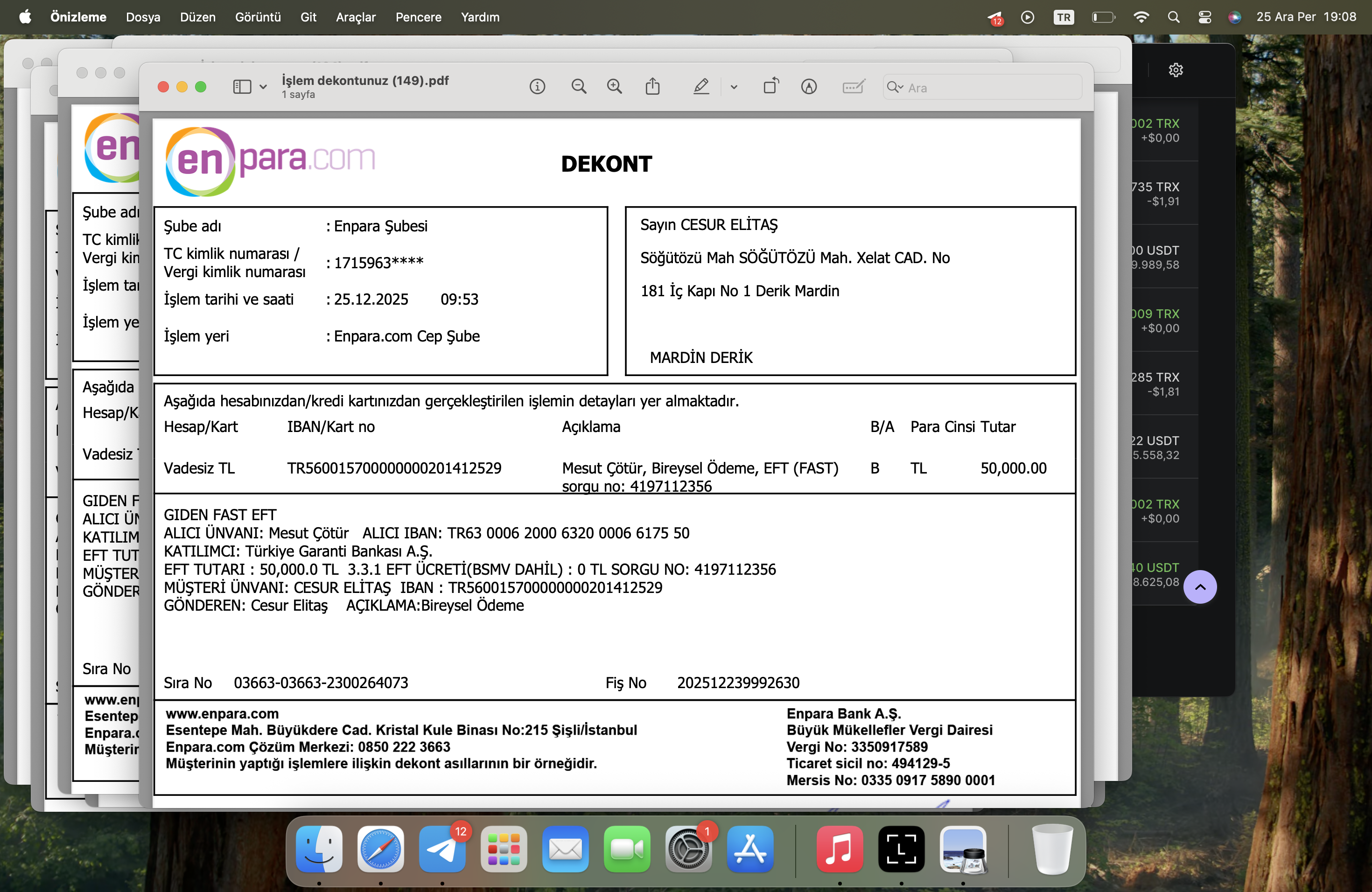Toggle the sidebar view button in Preview
This screenshot has width=1372, height=892.
pos(242,87)
